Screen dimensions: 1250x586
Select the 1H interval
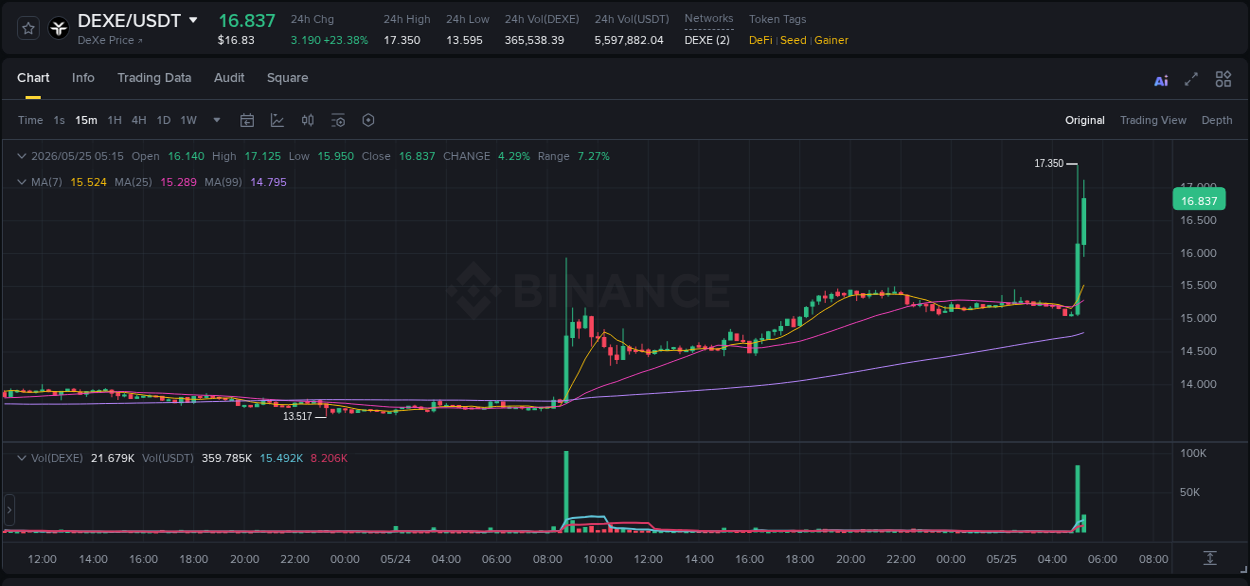(x=114, y=120)
